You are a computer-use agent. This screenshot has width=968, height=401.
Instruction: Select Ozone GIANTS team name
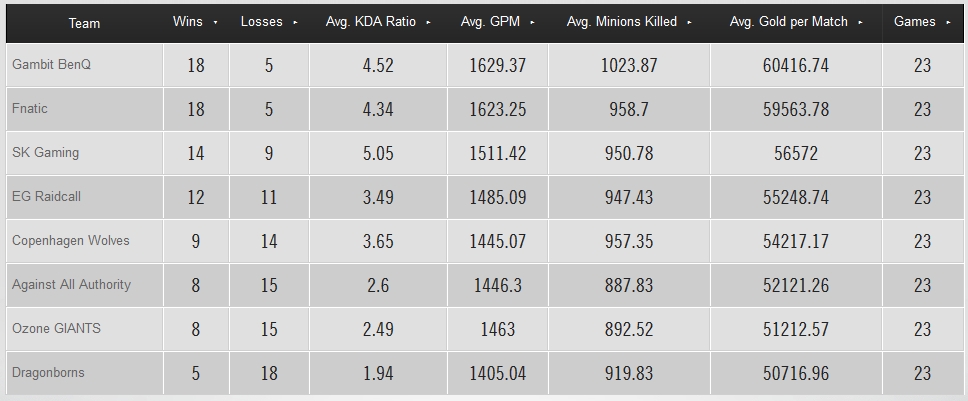tap(56, 328)
